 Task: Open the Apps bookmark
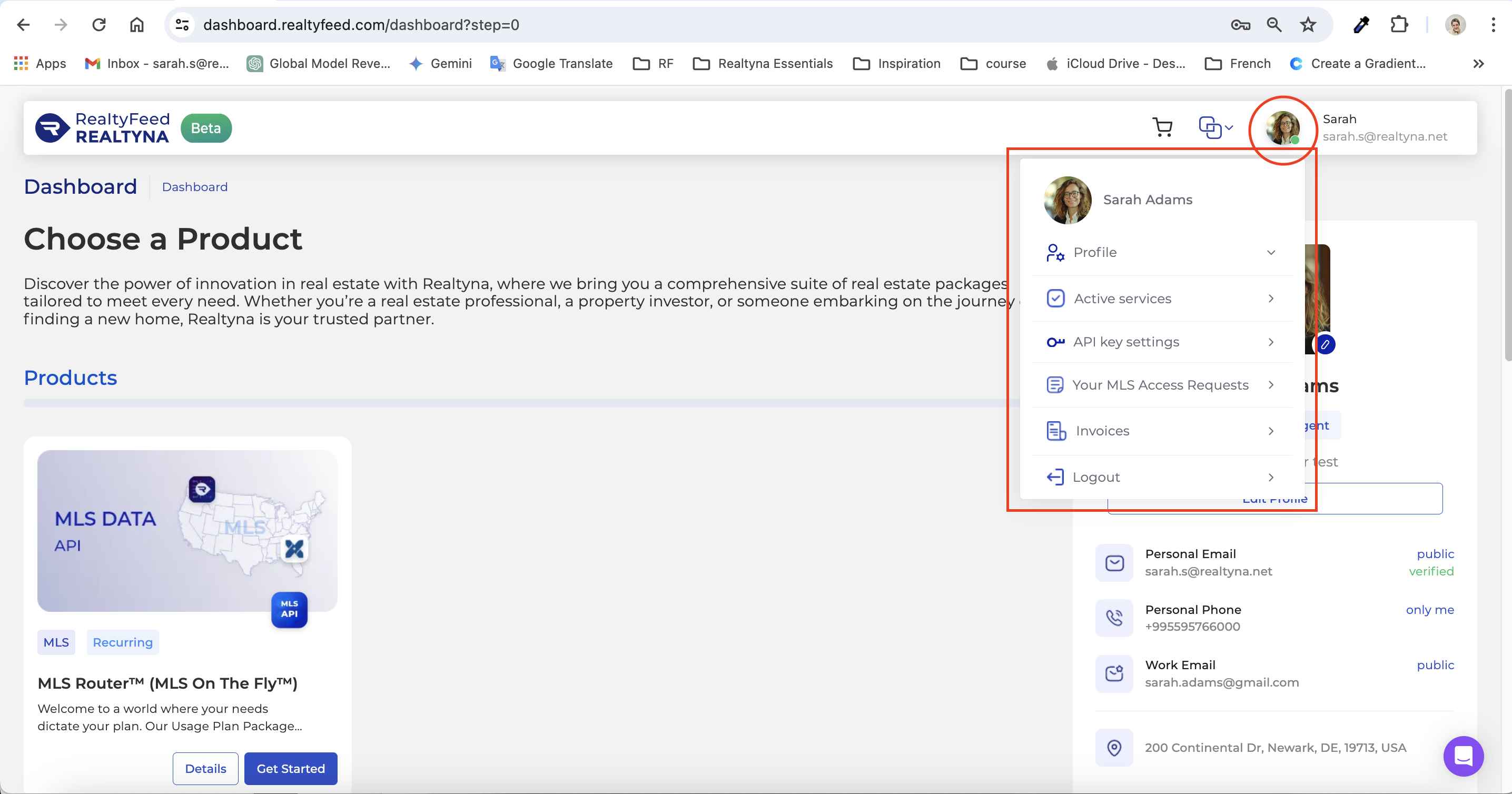[40, 63]
